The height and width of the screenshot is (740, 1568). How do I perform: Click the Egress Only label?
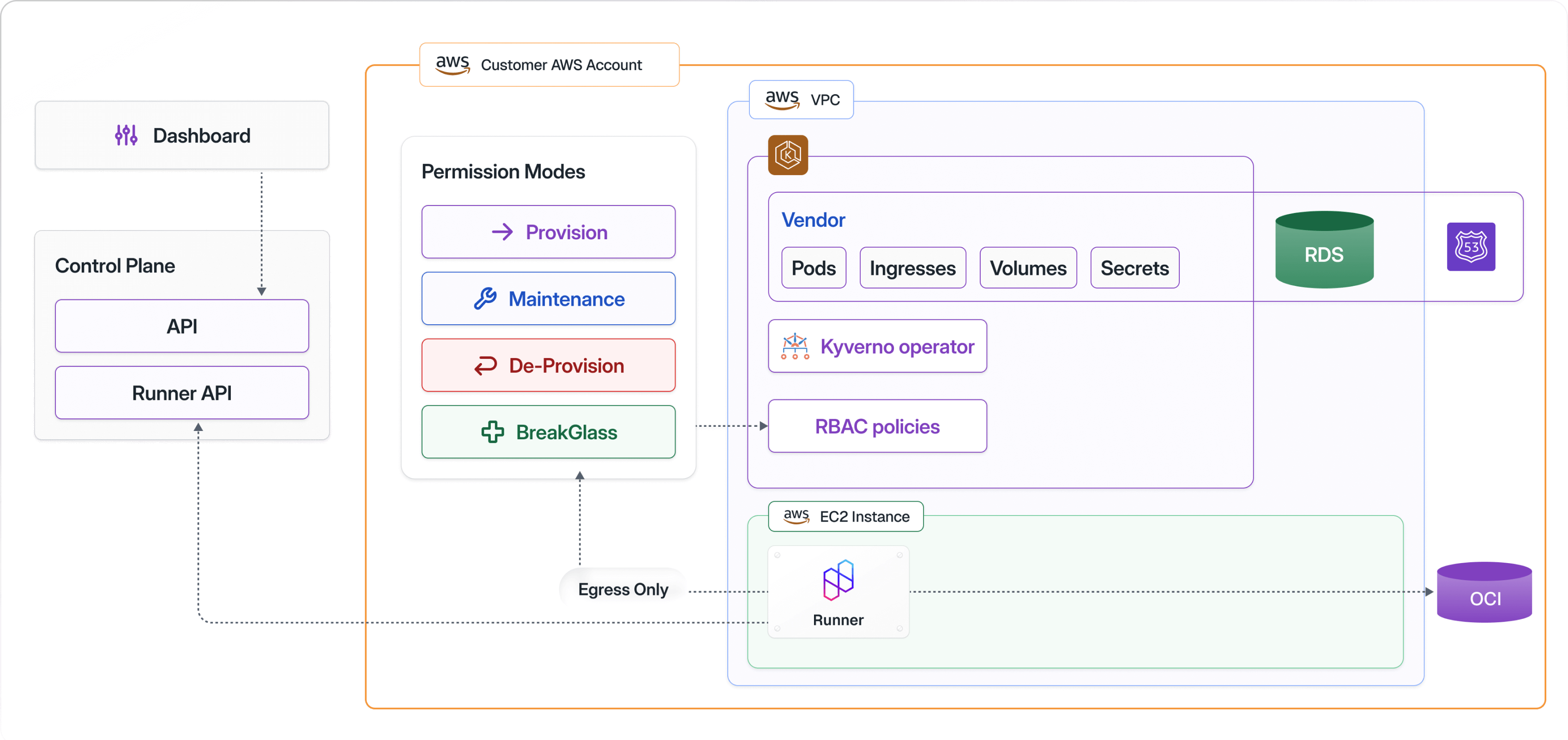[x=623, y=589]
